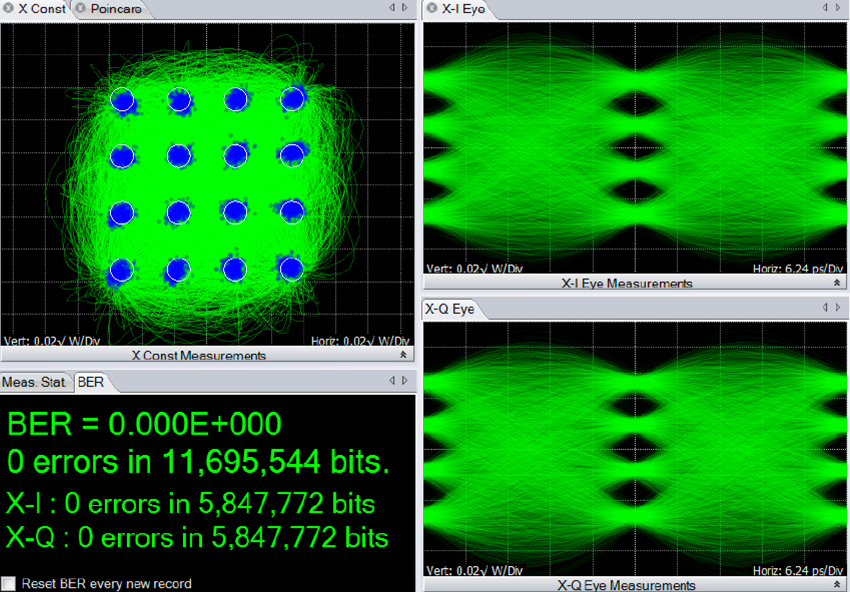850x592 pixels.
Task: Expand the X-Q Eye Measurements chevron
Action: pyautogui.click(x=836, y=585)
